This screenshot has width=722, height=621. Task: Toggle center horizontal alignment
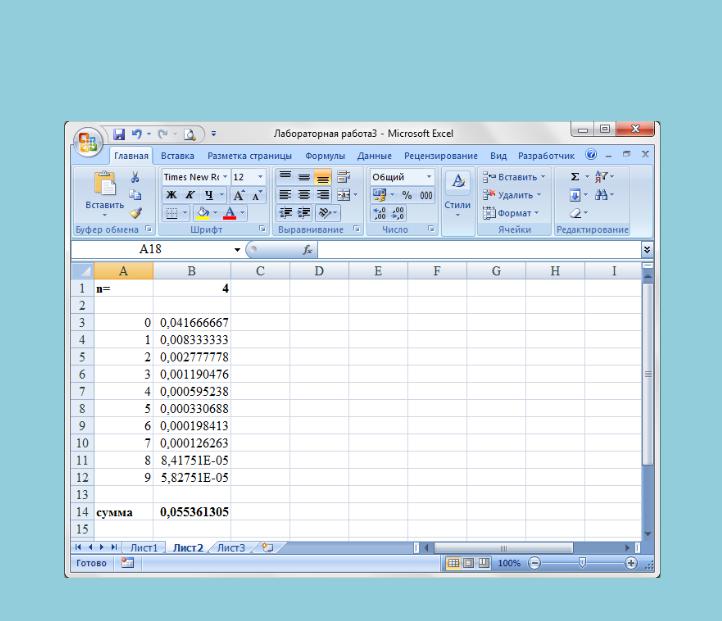click(304, 195)
